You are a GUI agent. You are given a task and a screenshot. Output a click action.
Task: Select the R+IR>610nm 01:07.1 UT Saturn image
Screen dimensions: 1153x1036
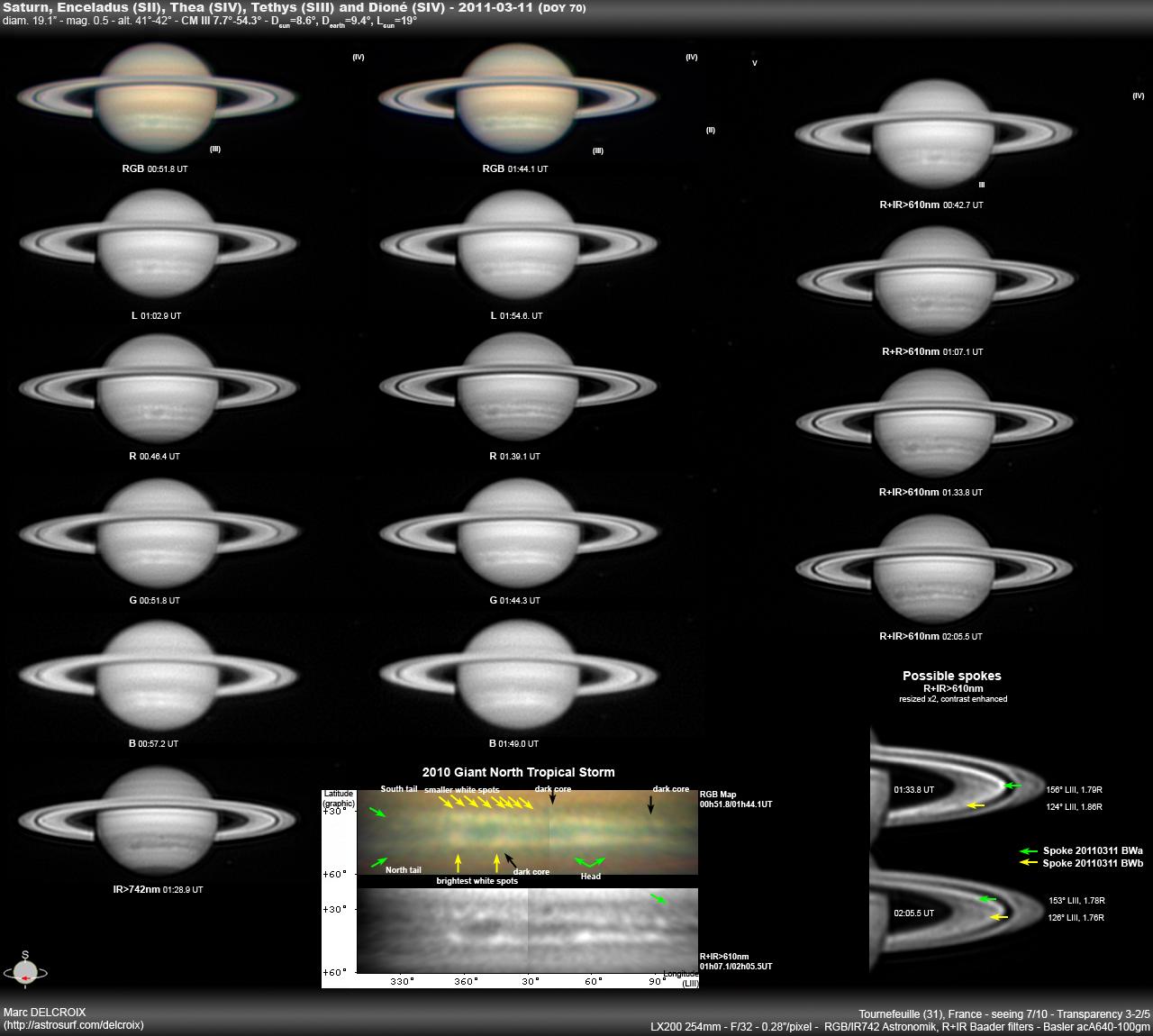[933, 281]
